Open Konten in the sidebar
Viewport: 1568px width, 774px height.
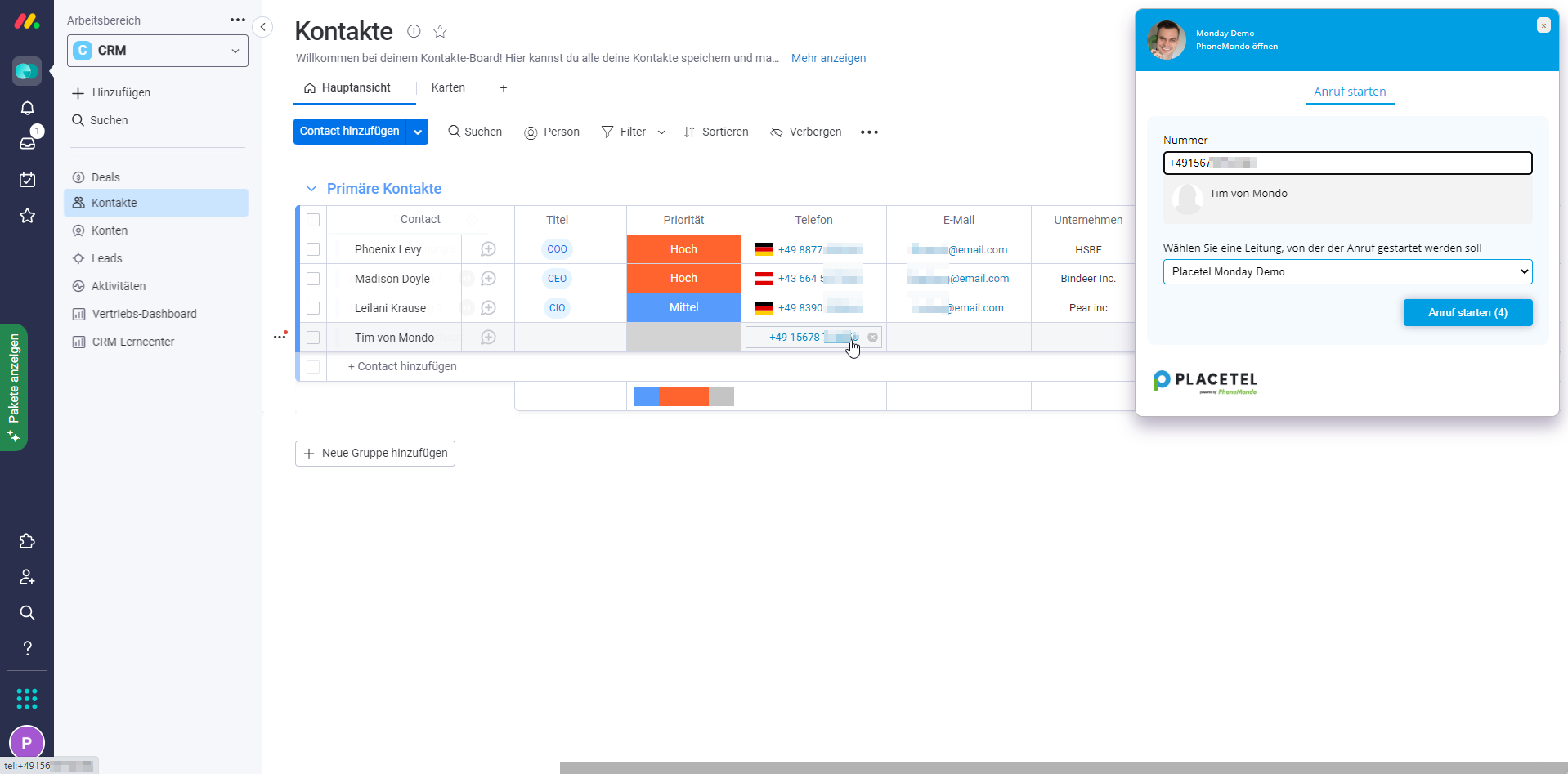(156, 230)
